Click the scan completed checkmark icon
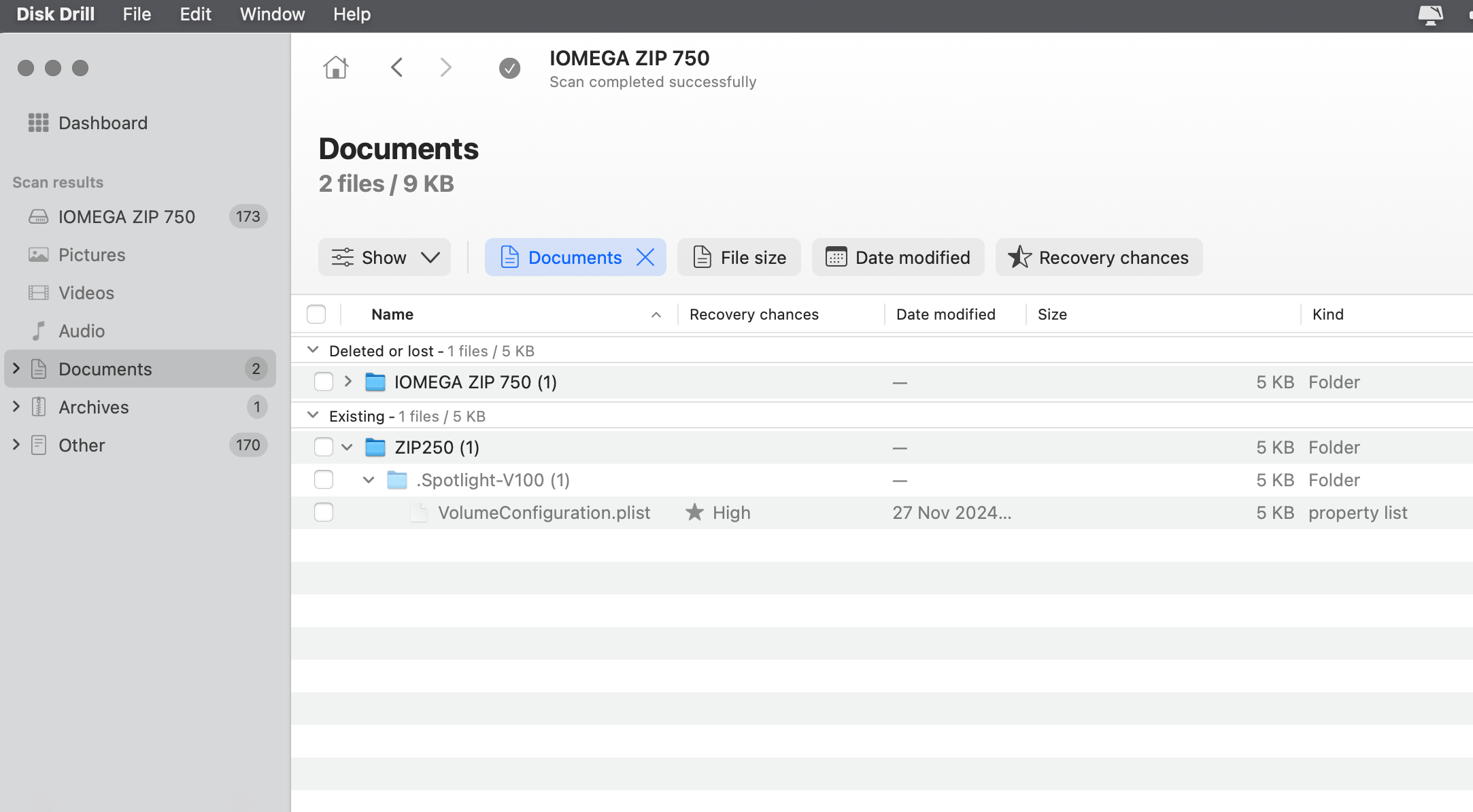The image size is (1473, 812). pos(509,68)
